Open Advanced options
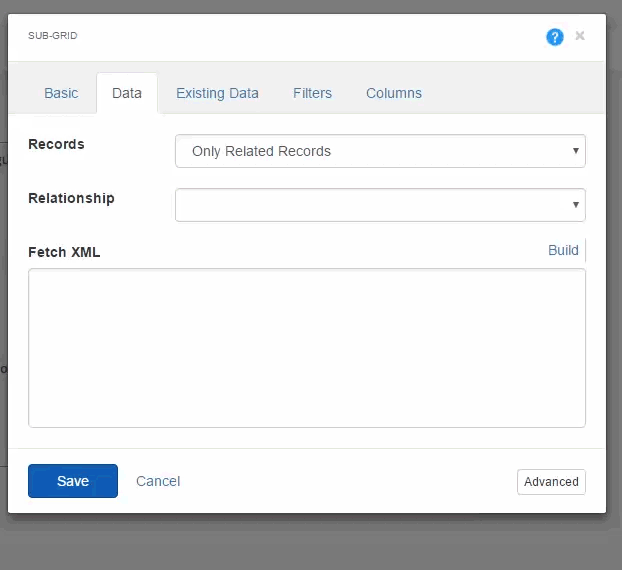This screenshot has height=570, width=622. [551, 482]
